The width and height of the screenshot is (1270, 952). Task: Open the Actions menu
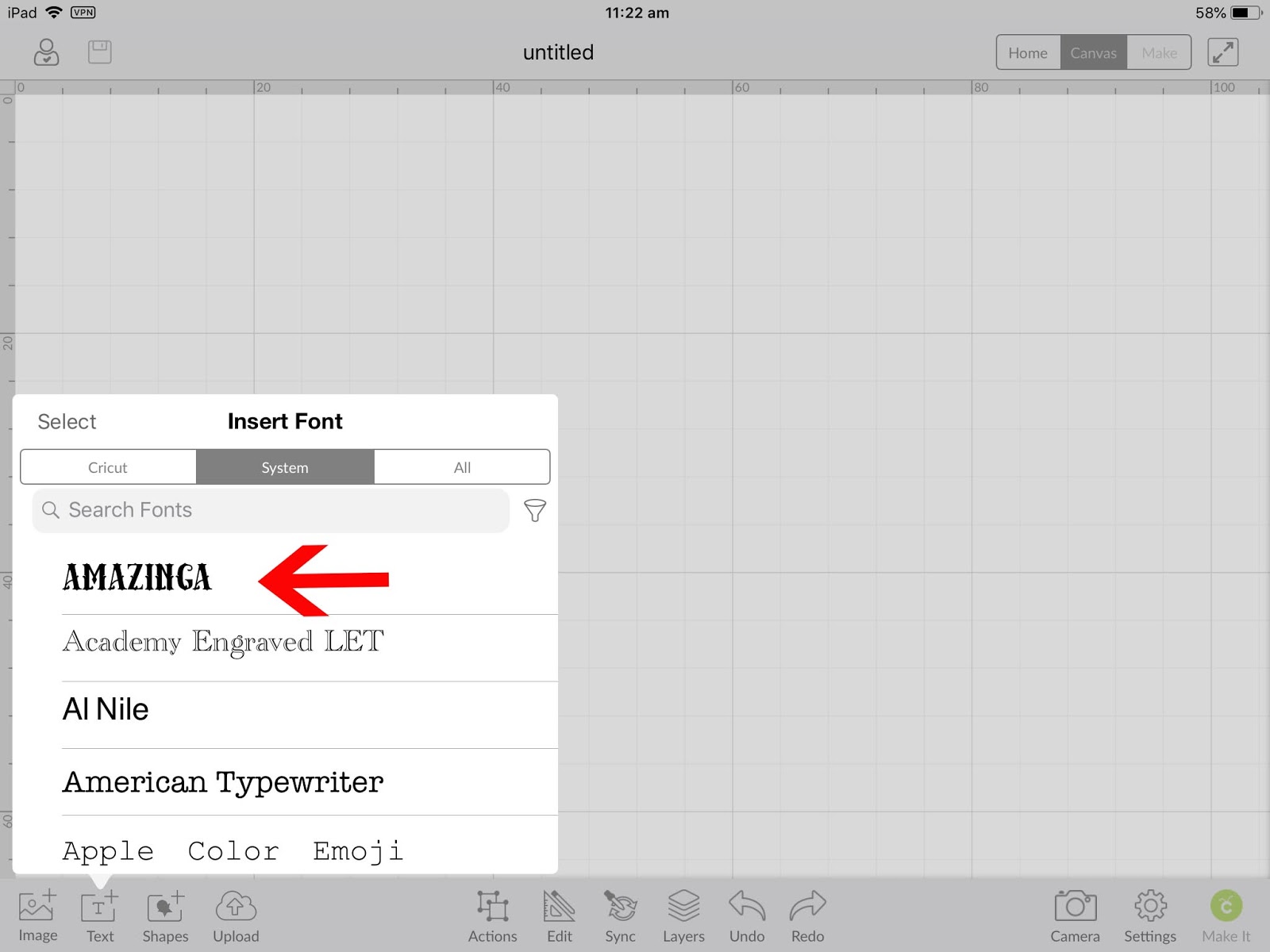[492, 916]
